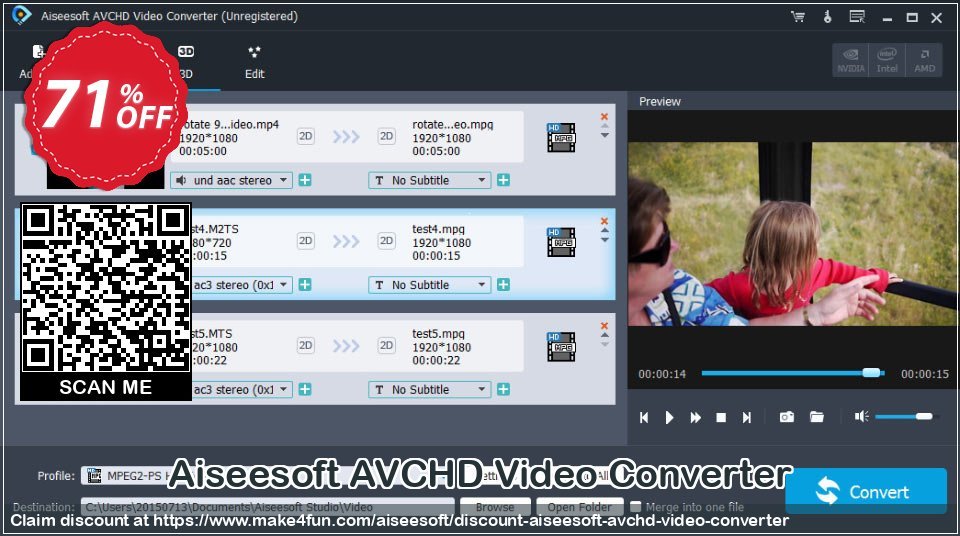Open the 3D toolbar item
This screenshot has width=960, height=536.
click(186, 62)
